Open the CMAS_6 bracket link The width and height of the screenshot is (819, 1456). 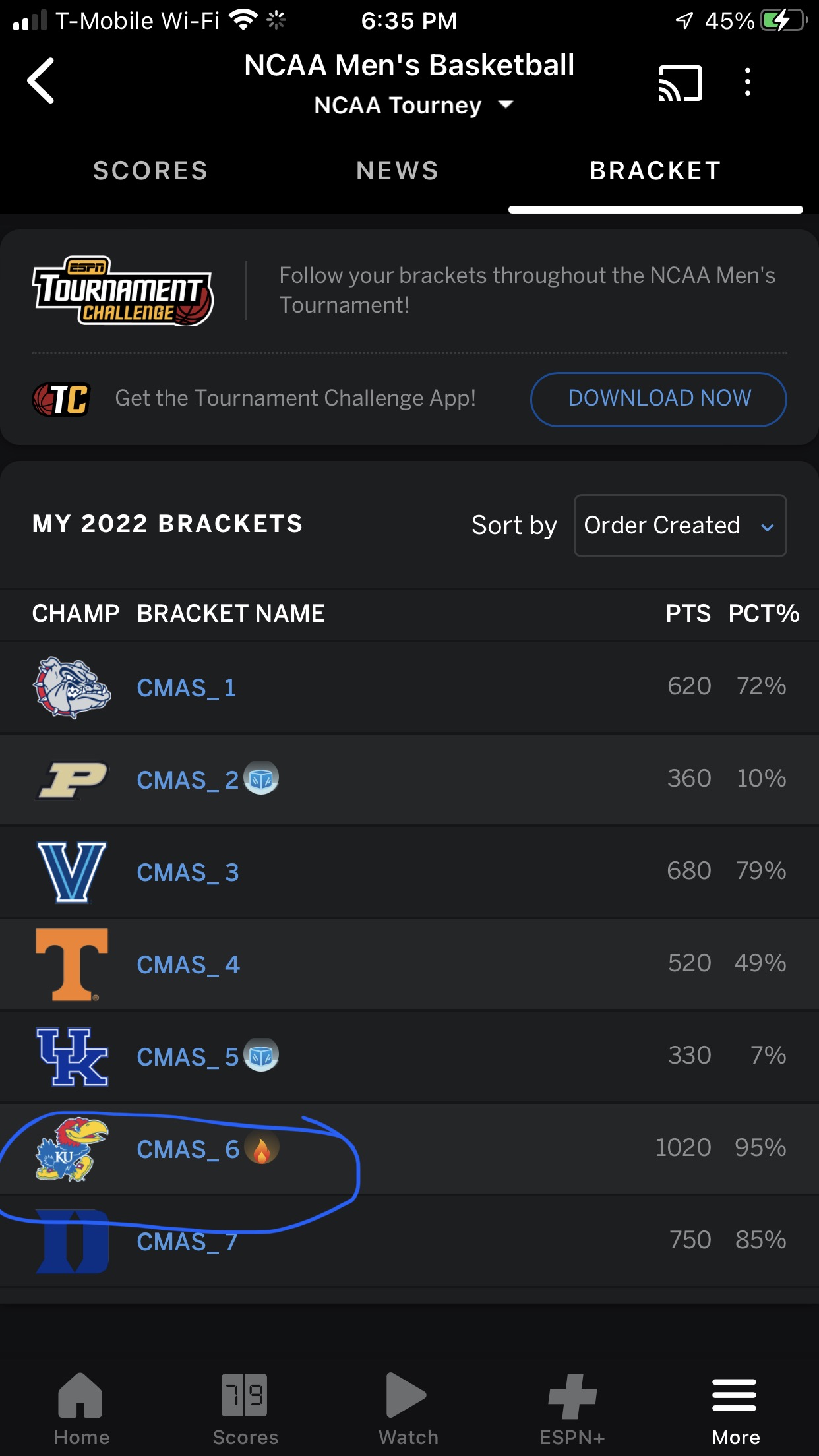(x=188, y=1149)
